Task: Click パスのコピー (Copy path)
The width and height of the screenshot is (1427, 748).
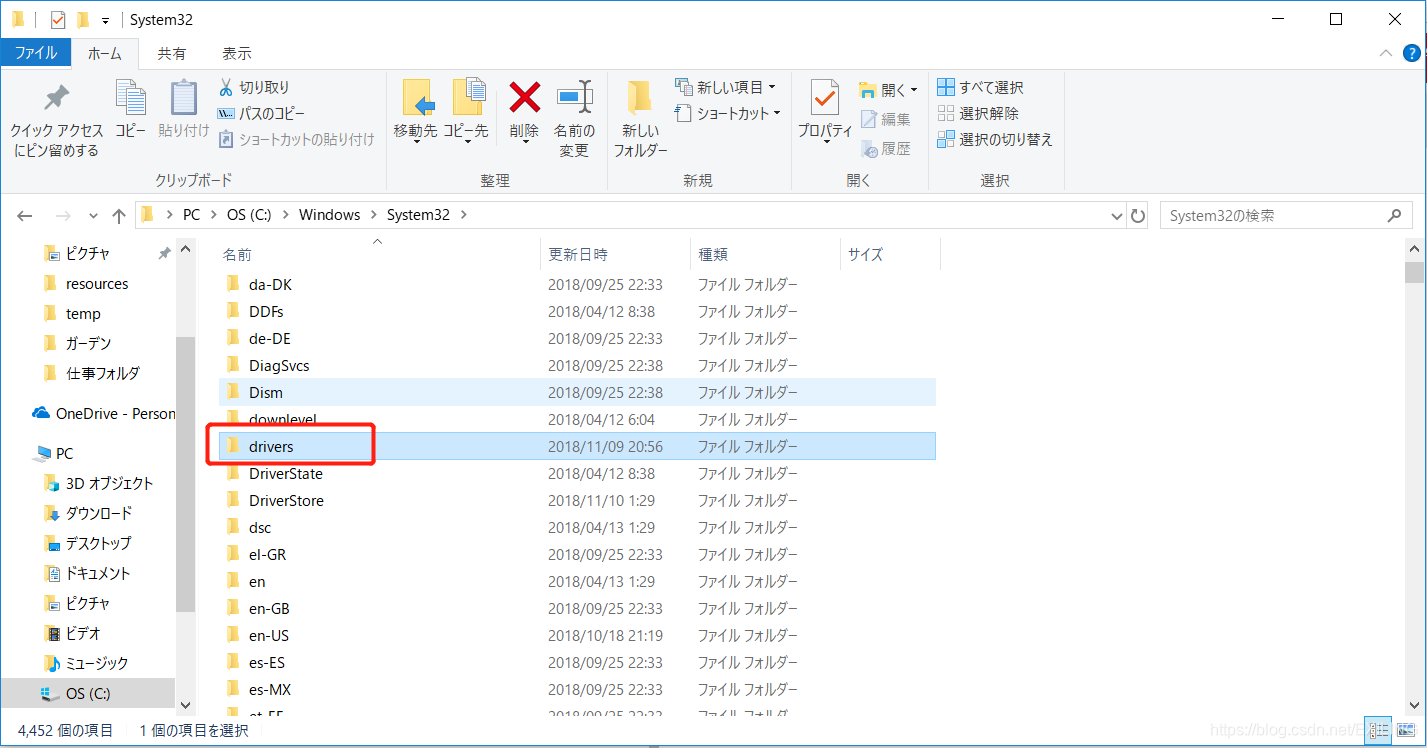Action: pyautogui.click(x=262, y=113)
